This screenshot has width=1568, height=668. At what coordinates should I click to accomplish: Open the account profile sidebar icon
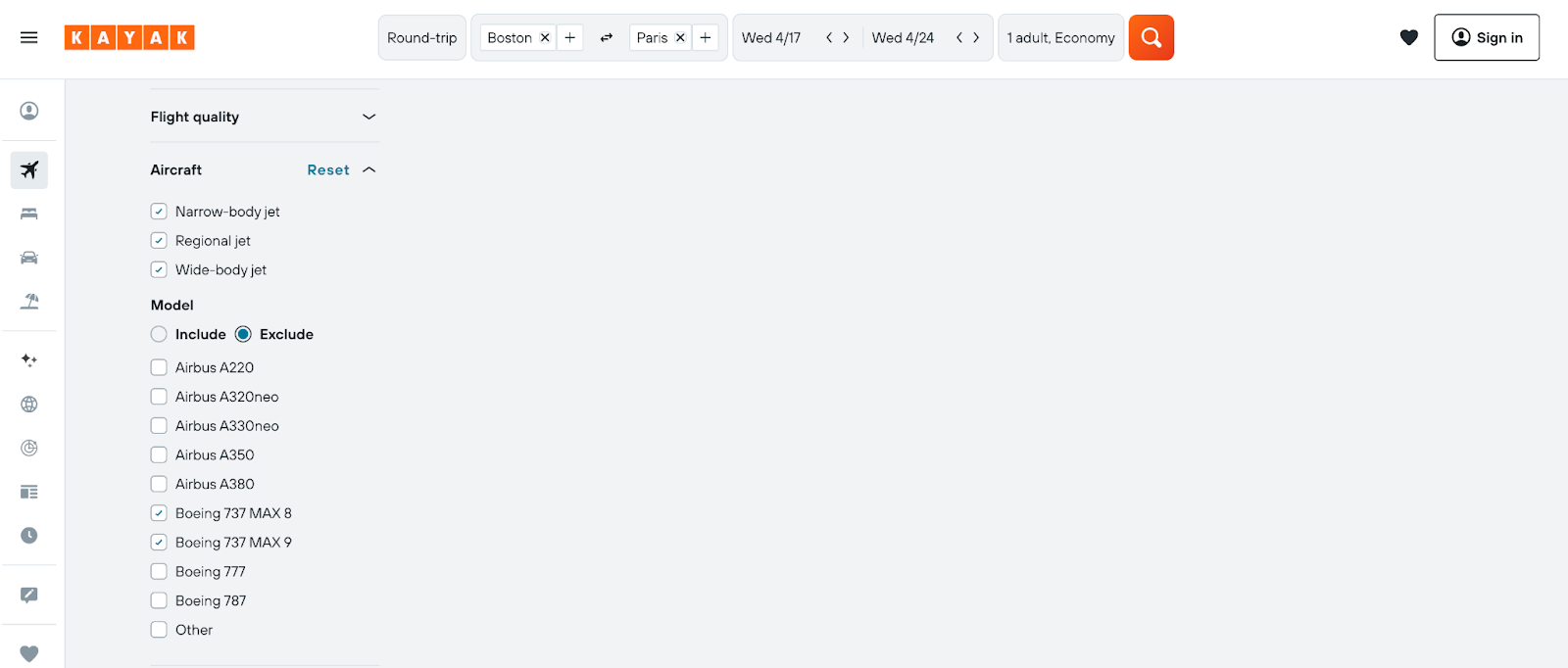[29, 111]
